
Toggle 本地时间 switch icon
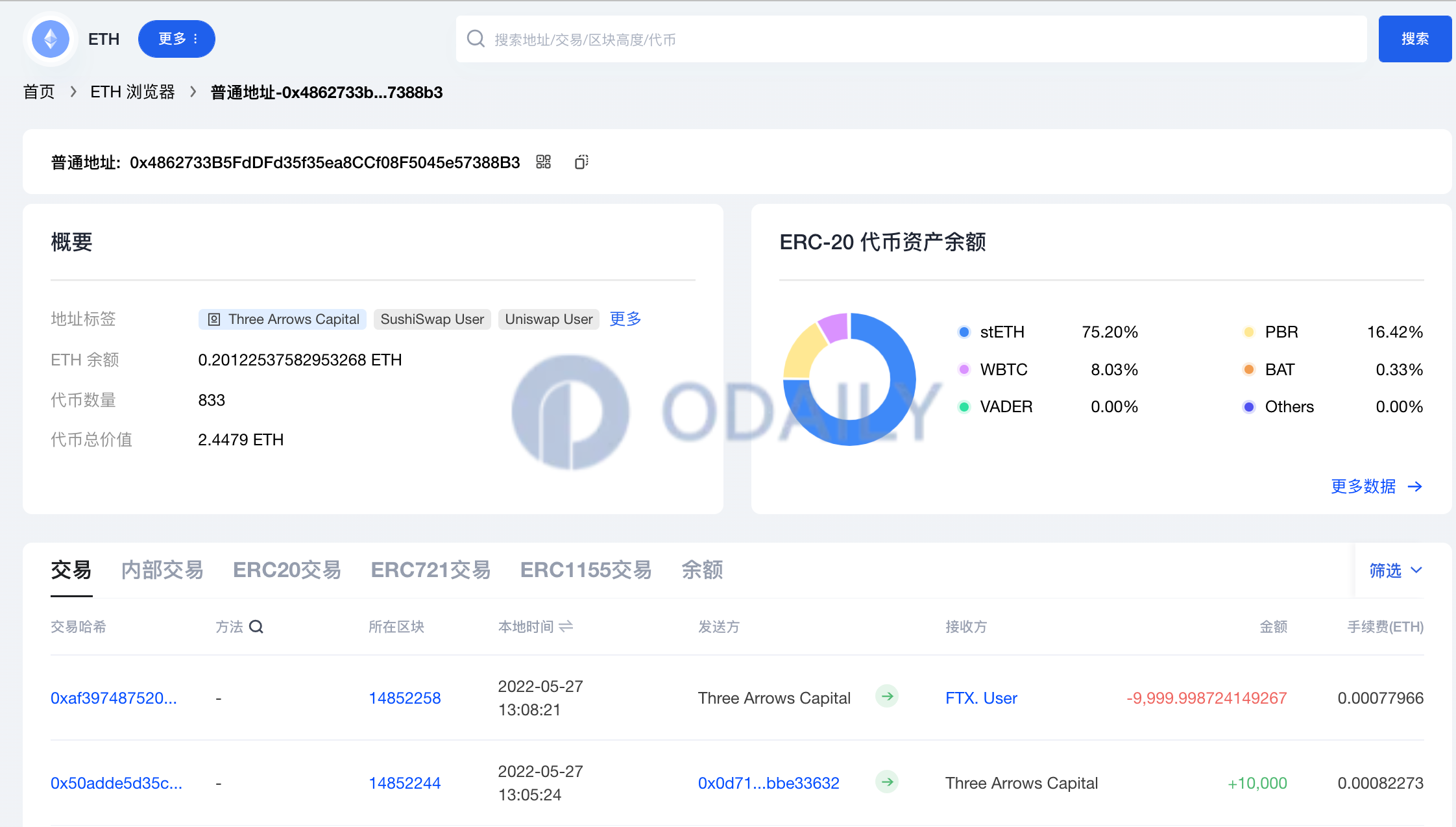click(x=566, y=626)
